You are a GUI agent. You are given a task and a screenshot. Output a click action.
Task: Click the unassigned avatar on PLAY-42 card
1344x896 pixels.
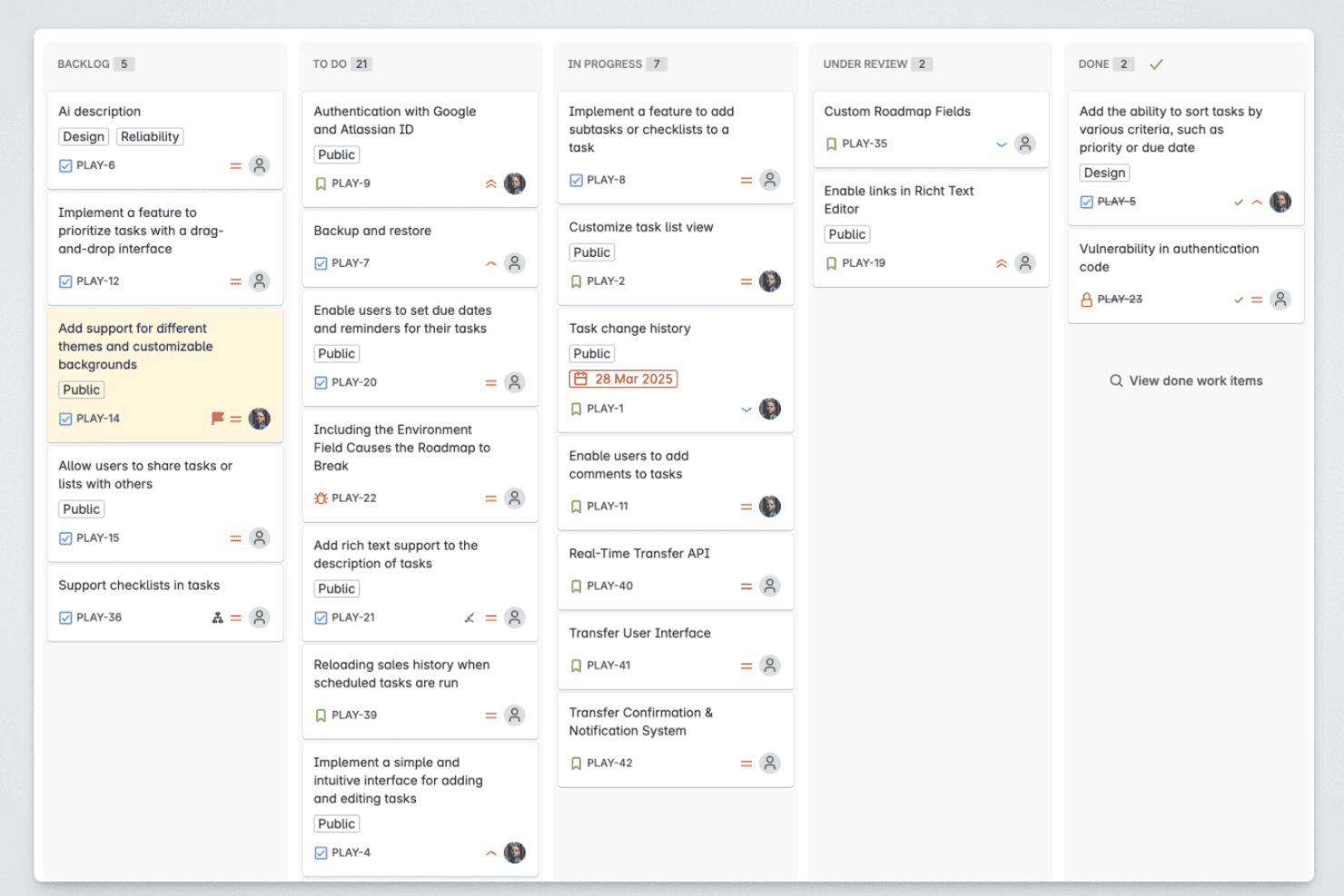pyautogui.click(x=770, y=763)
